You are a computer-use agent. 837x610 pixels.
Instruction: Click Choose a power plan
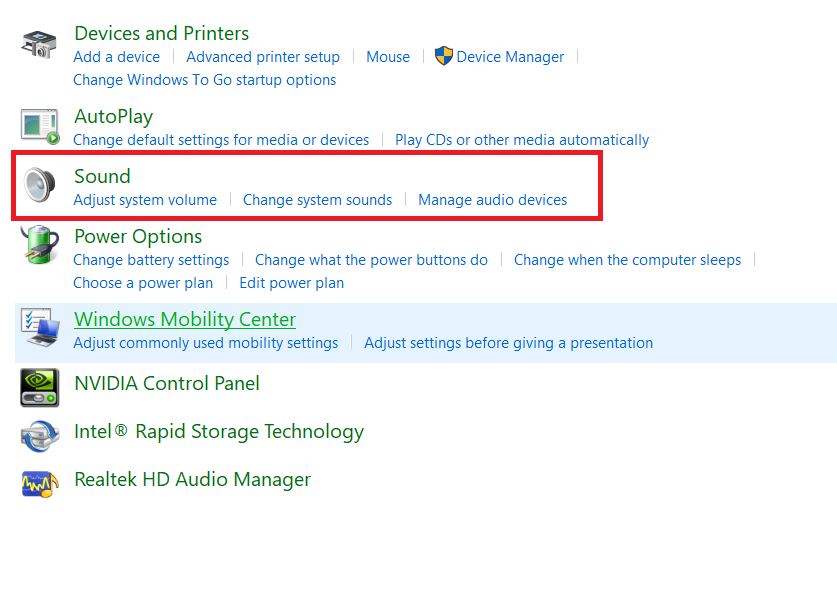pyautogui.click(x=143, y=283)
